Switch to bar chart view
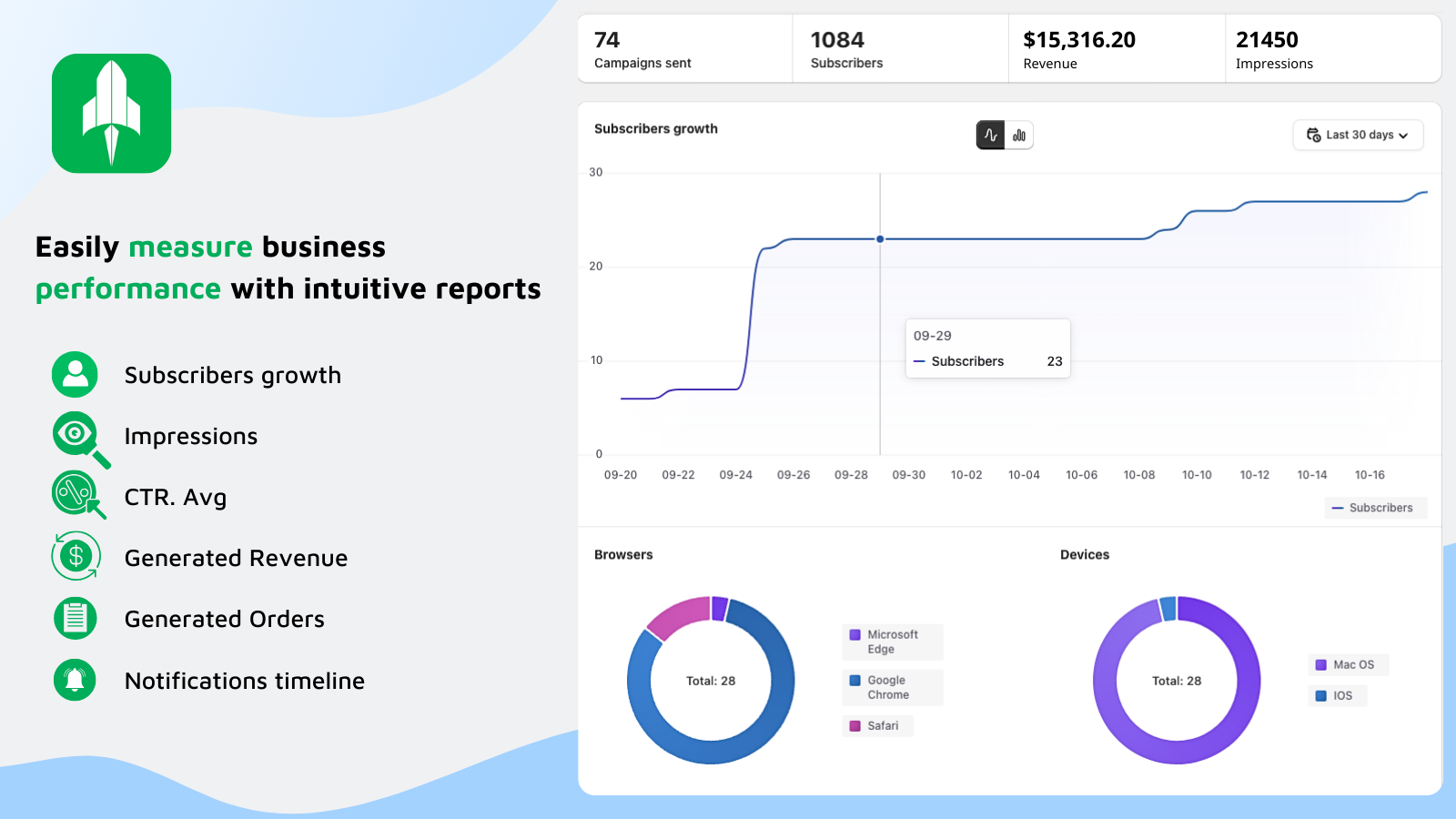The height and width of the screenshot is (819, 1456). (x=1019, y=135)
